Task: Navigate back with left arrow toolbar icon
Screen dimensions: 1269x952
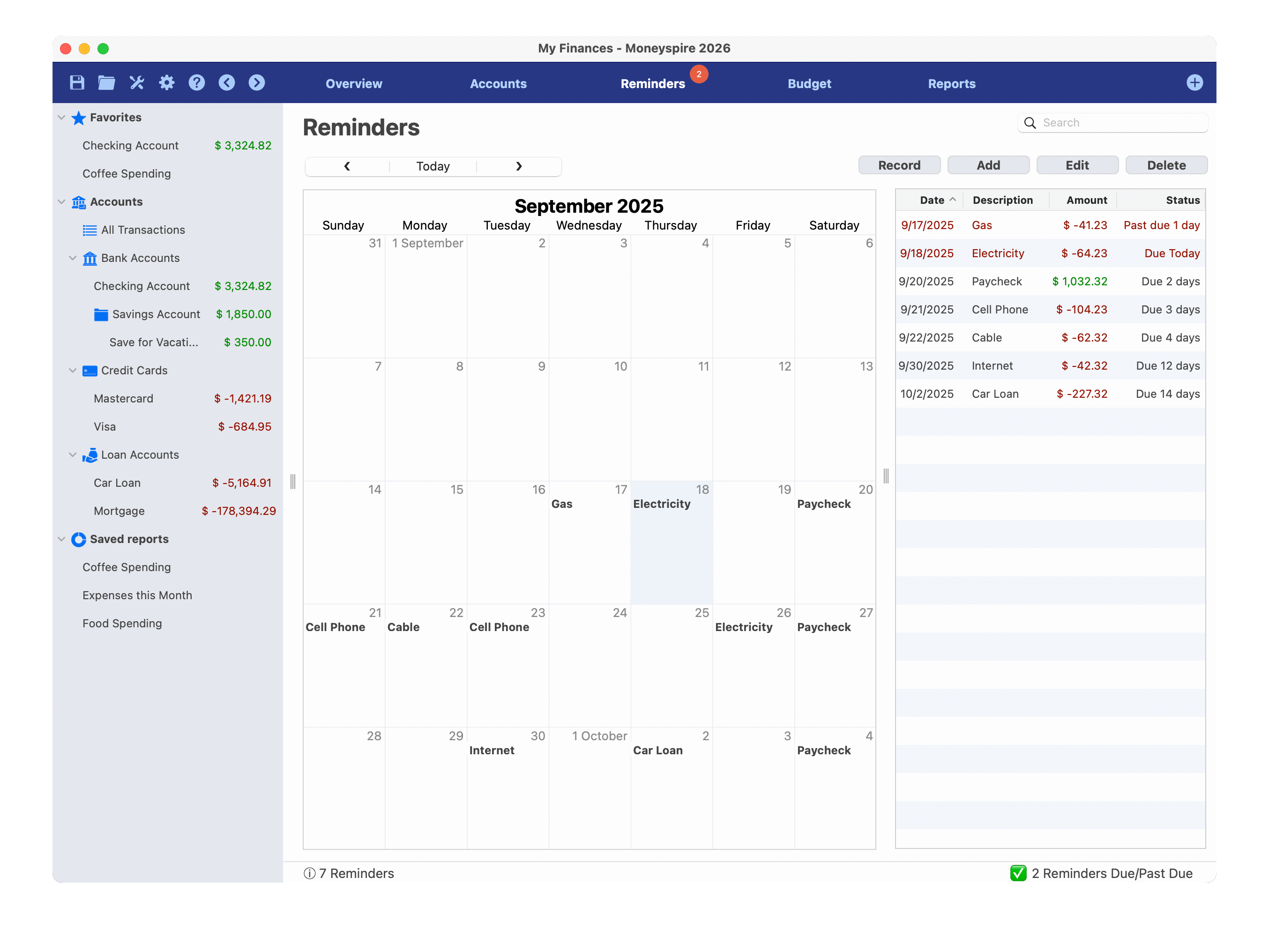Action: (x=227, y=82)
